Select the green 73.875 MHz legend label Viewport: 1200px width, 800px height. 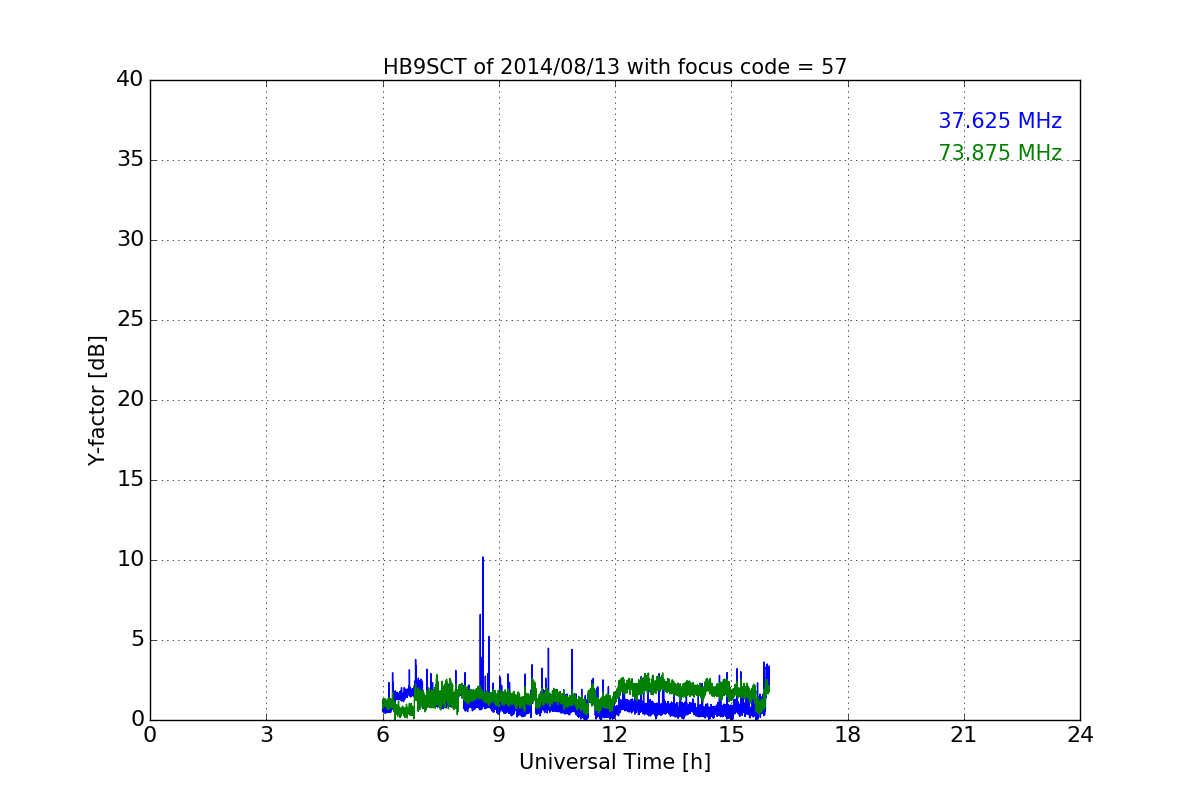[x=1000, y=153]
